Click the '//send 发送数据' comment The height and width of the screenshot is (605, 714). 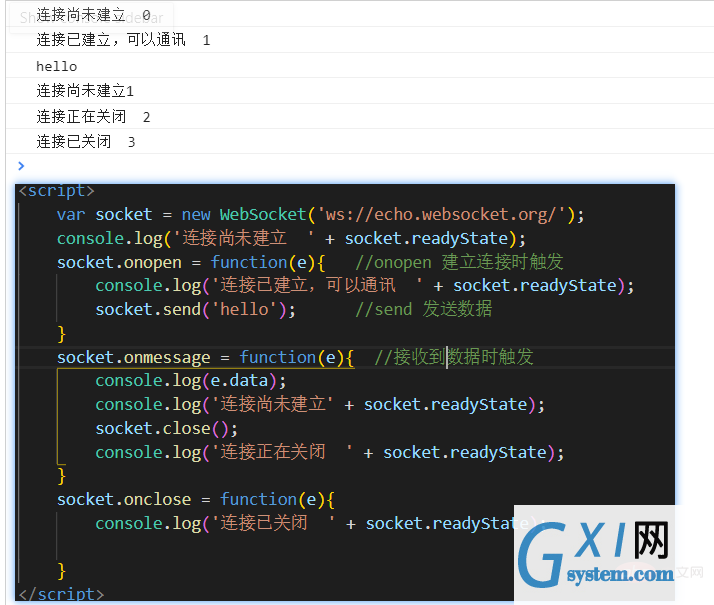pos(423,309)
